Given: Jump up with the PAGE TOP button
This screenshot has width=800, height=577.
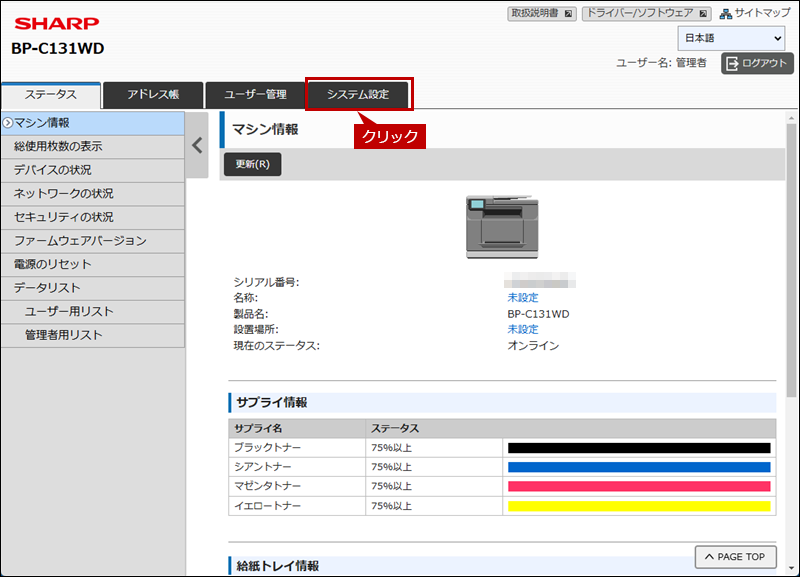Looking at the screenshot, I should (735, 557).
